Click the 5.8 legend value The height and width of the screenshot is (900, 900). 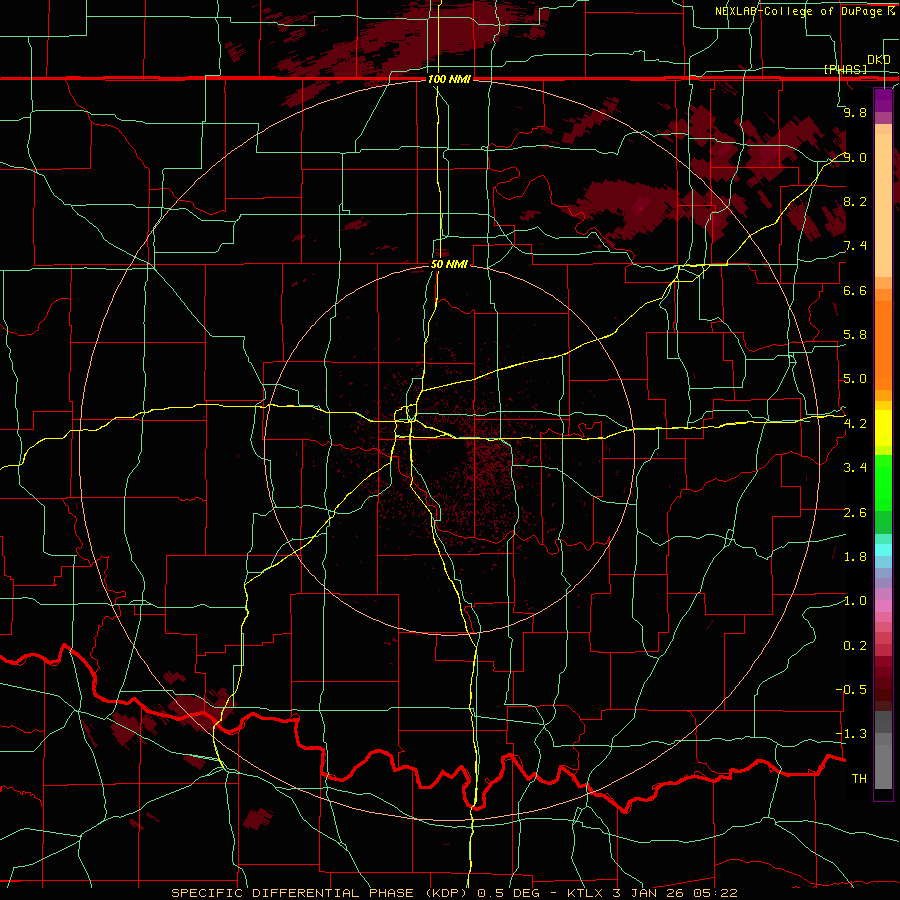click(855, 335)
